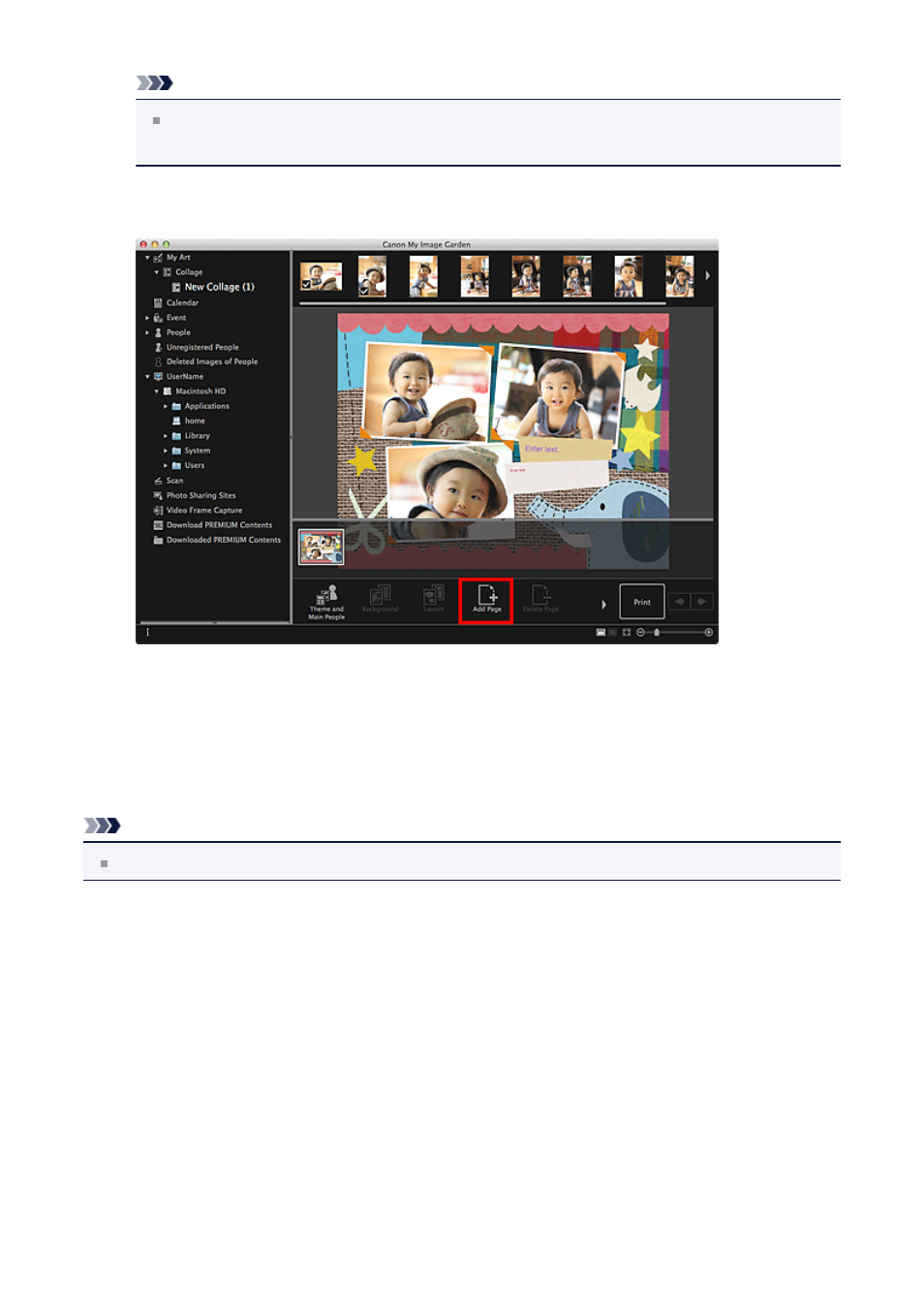Select the fourth photo in the strip
Image resolution: width=924 pixels, height=1308 pixels.
pos(475,276)
